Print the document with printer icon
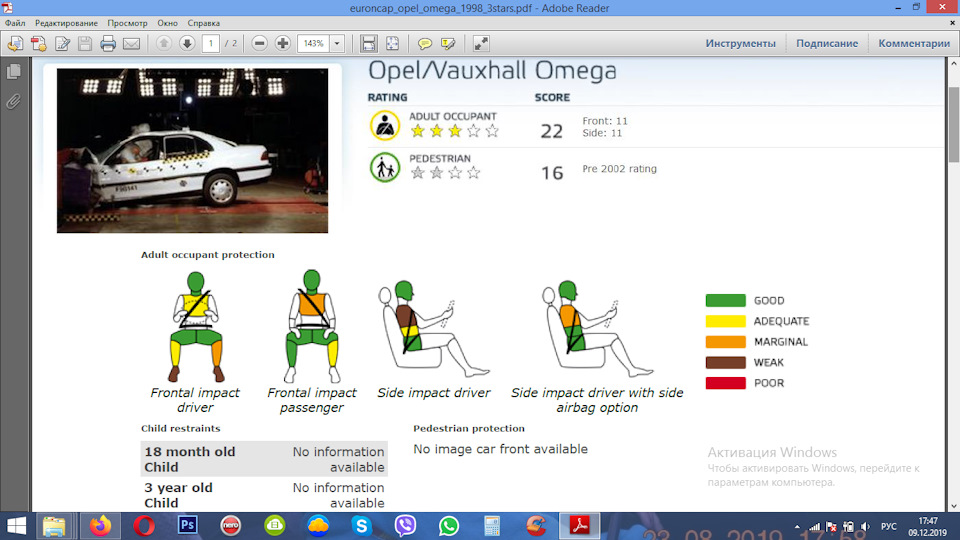 coord(108,43)
